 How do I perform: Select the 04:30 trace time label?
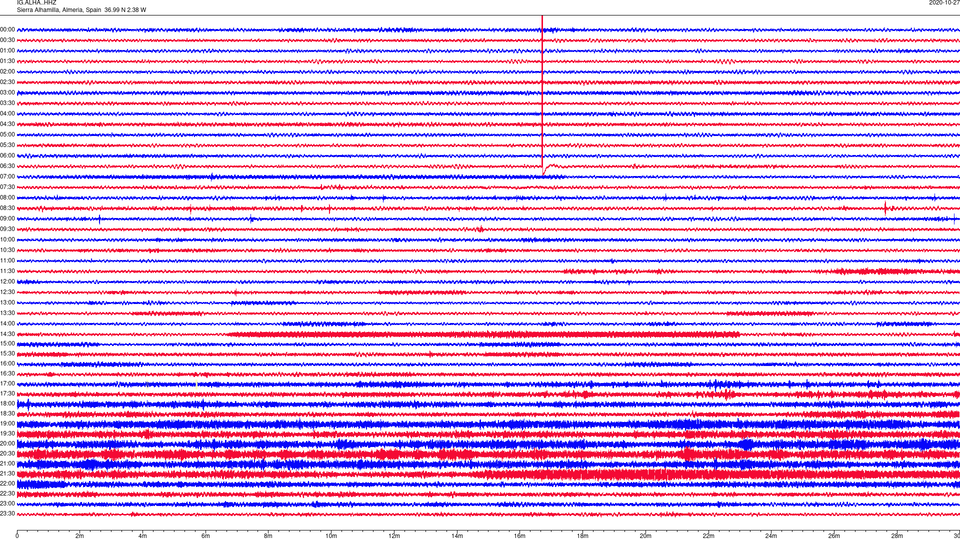pyautogui.click(x=7, y=124)
